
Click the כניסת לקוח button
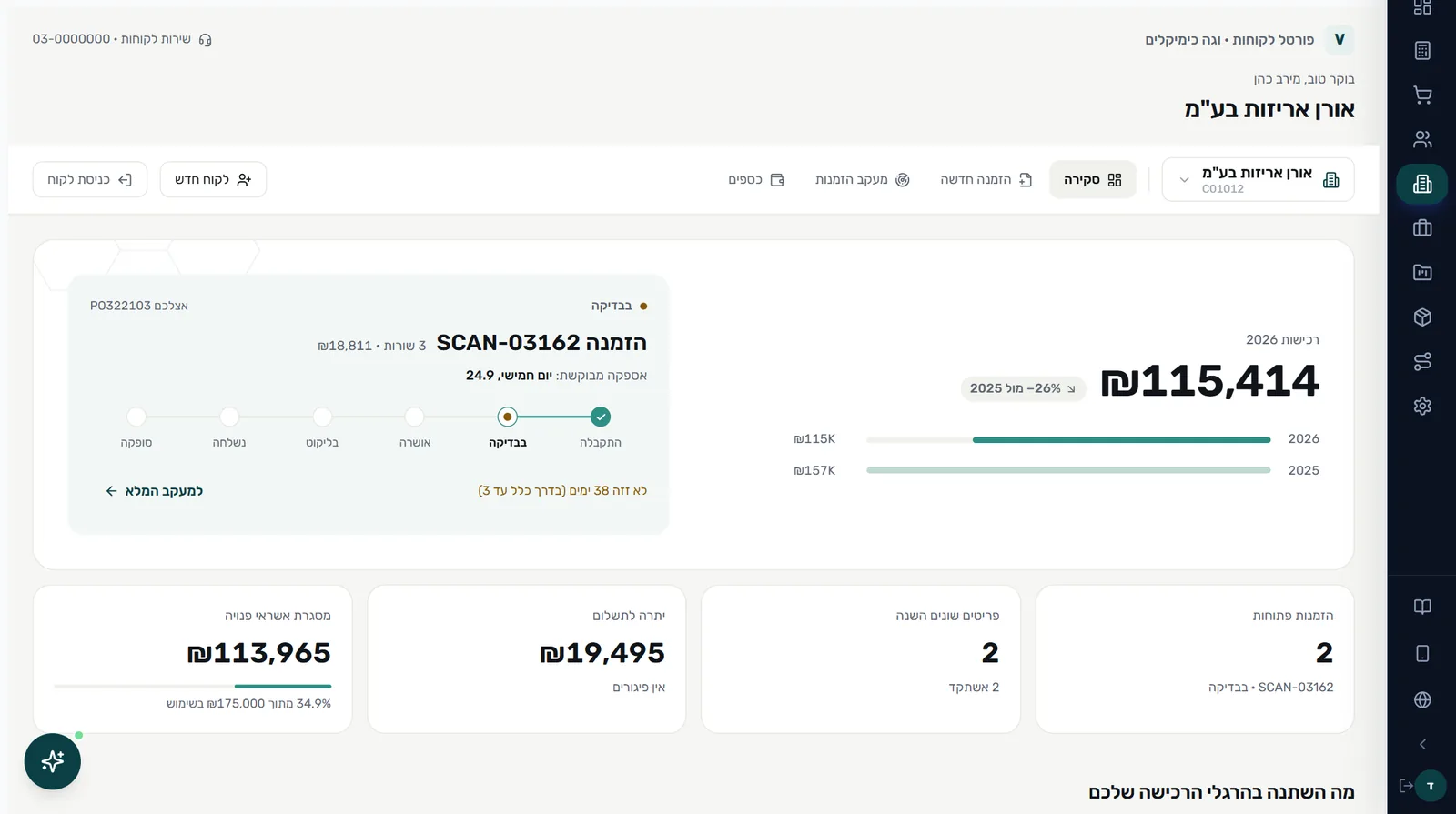pyautogui.click(x=89, y=179)
